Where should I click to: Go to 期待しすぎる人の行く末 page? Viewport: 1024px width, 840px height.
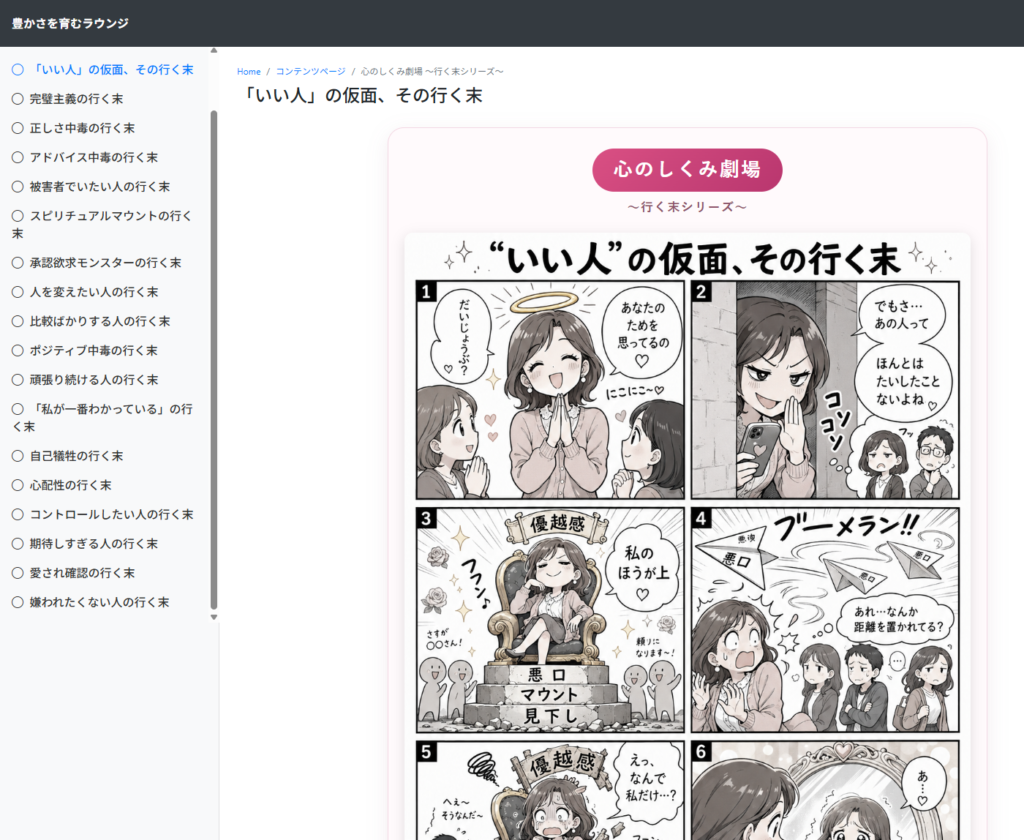94,544
